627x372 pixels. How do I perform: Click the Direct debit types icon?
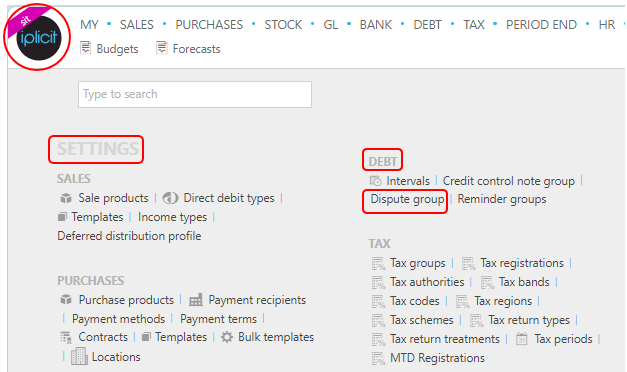[x=170, y=198]
